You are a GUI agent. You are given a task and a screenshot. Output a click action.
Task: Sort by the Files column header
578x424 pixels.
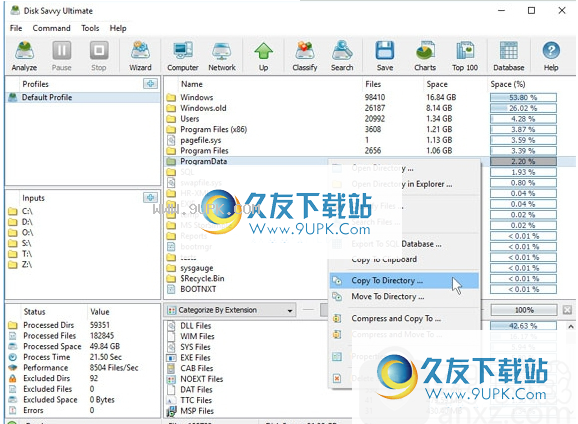tap(373, 84)
